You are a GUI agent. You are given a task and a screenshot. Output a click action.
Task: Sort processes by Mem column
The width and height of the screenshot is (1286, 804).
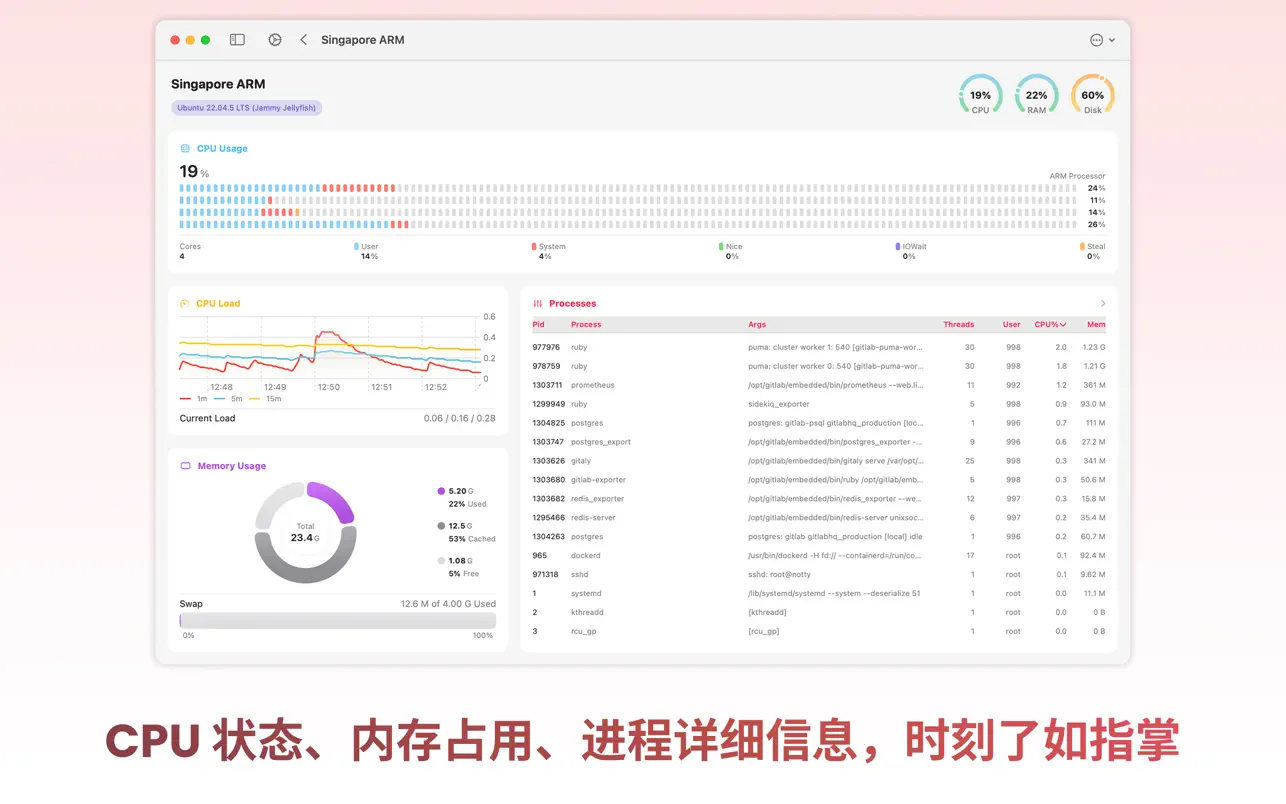click(1096, 325)
